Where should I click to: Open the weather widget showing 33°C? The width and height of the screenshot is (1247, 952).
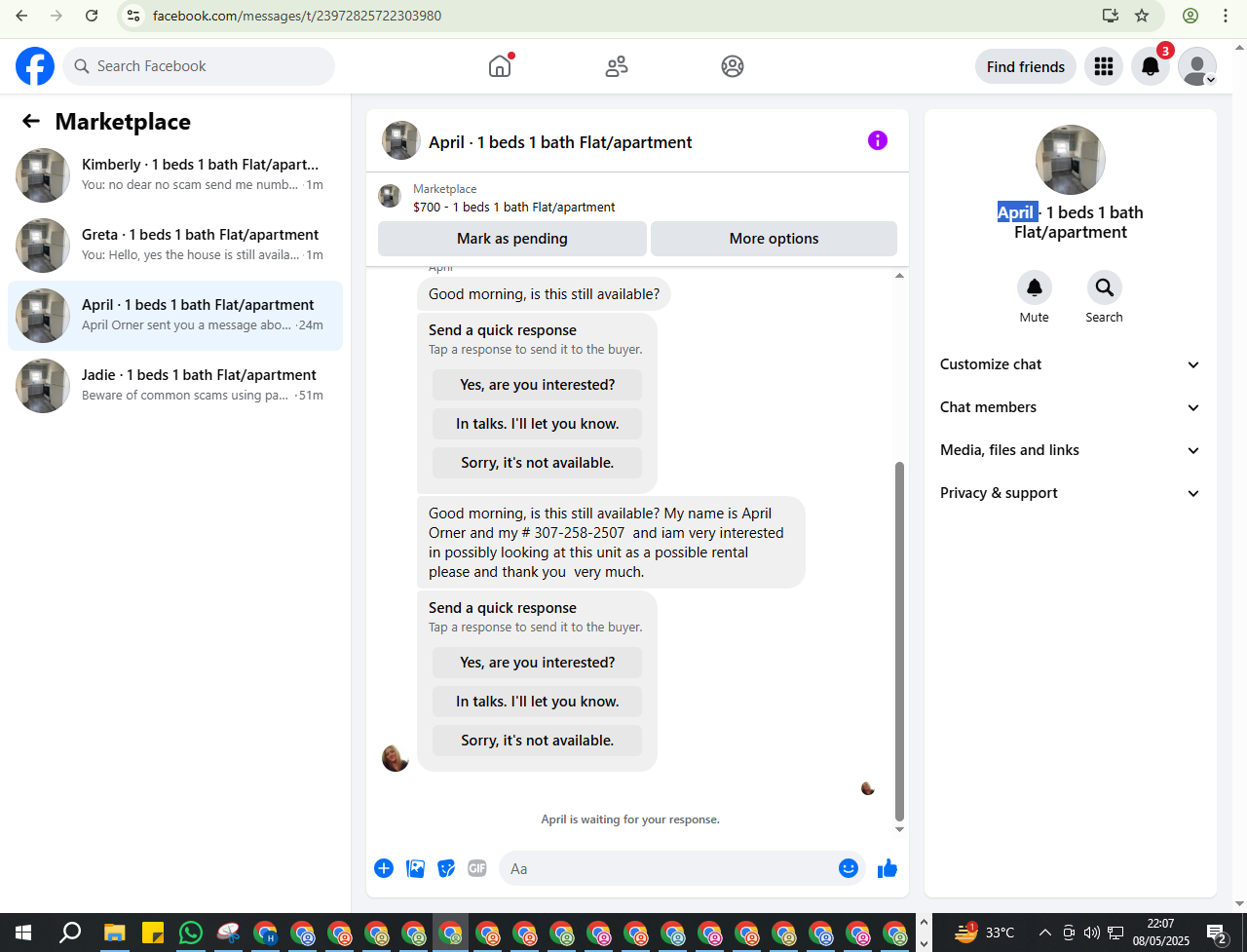click(x=984, y=933)
